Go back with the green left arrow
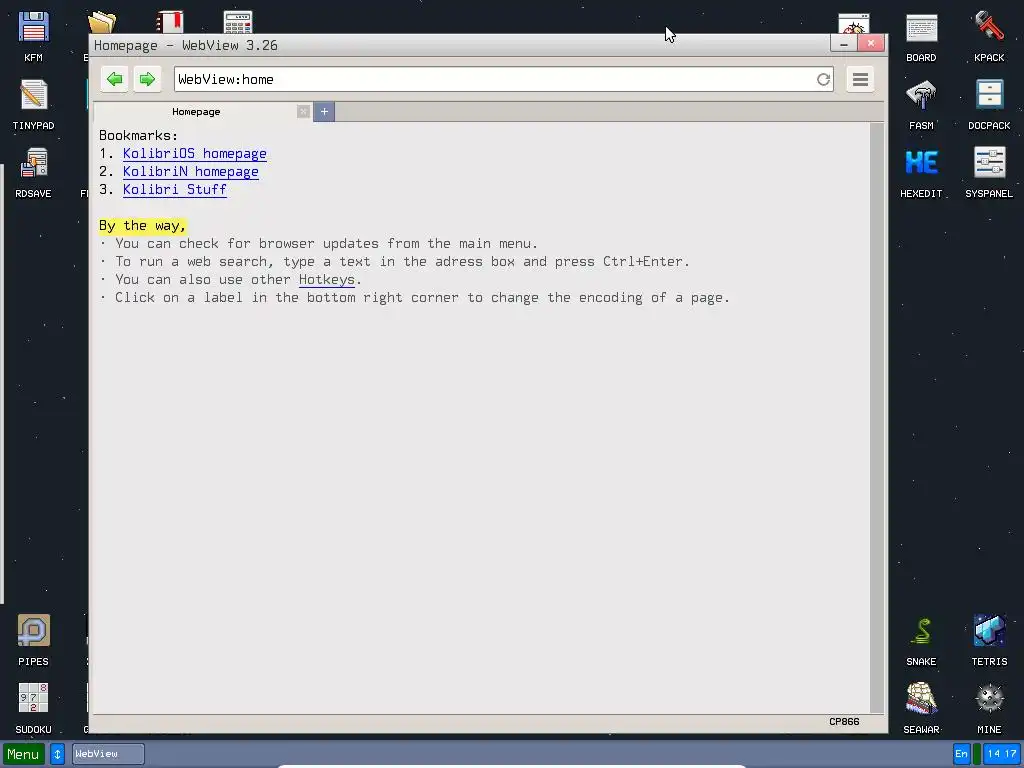1024x768 pixels. [x=115, y=79]
